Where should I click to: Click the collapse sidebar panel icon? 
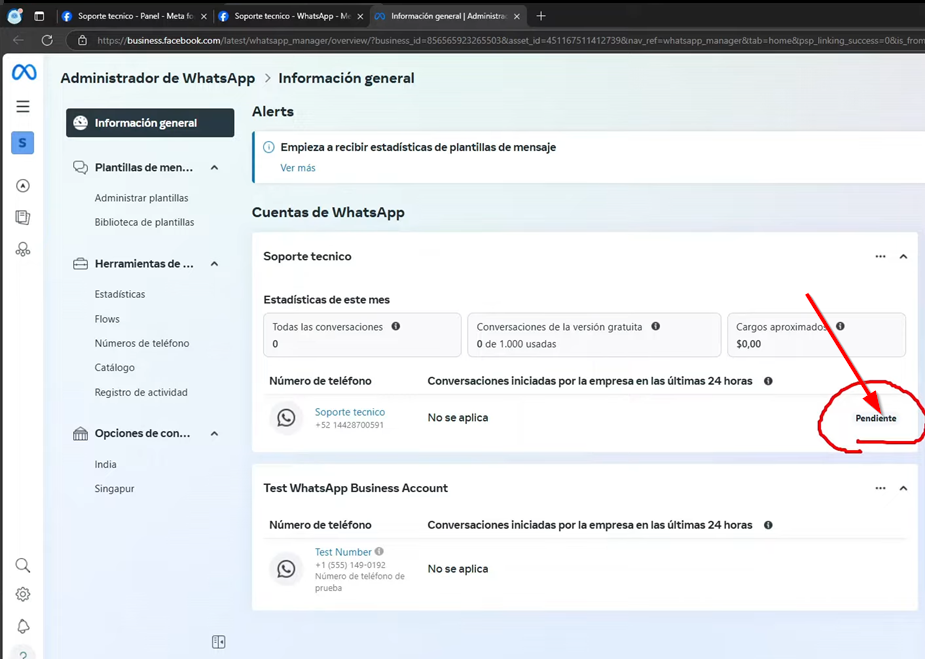click(x=218, y=642)
